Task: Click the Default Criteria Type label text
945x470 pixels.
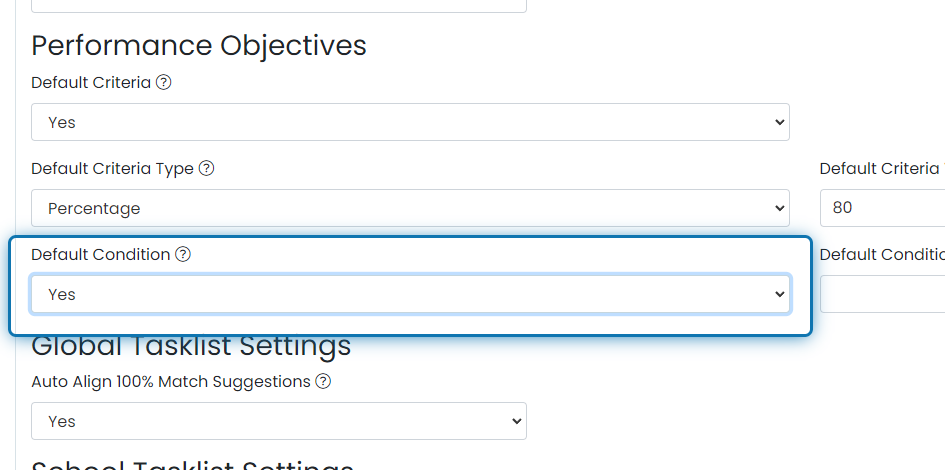Action: [x=112, y=169]
